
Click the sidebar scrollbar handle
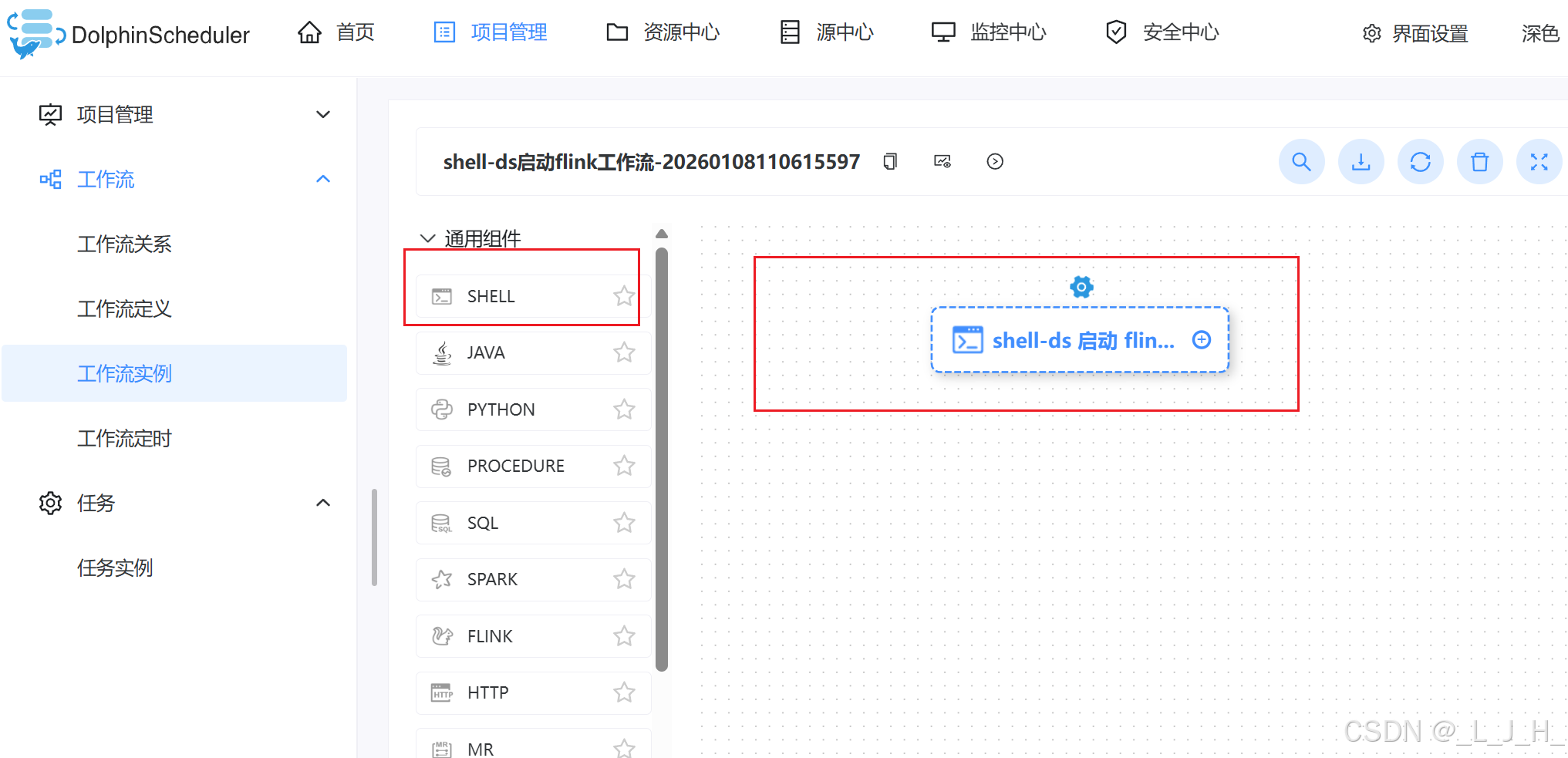pyautogui.click(x=375, y=537)
